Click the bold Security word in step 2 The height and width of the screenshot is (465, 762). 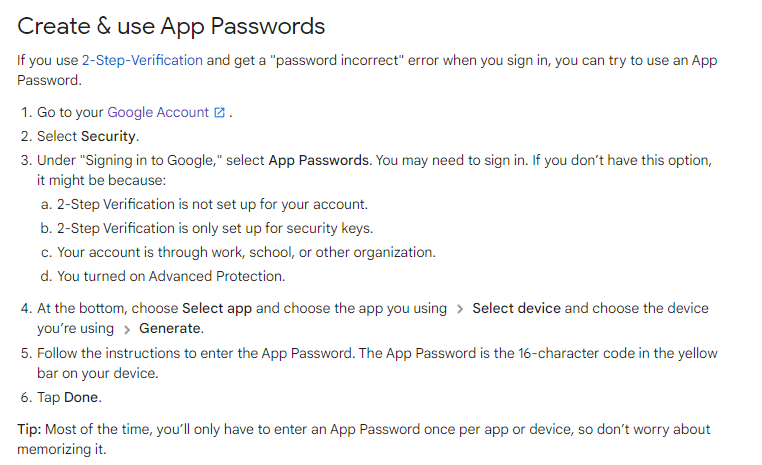[x=109, y=136]
